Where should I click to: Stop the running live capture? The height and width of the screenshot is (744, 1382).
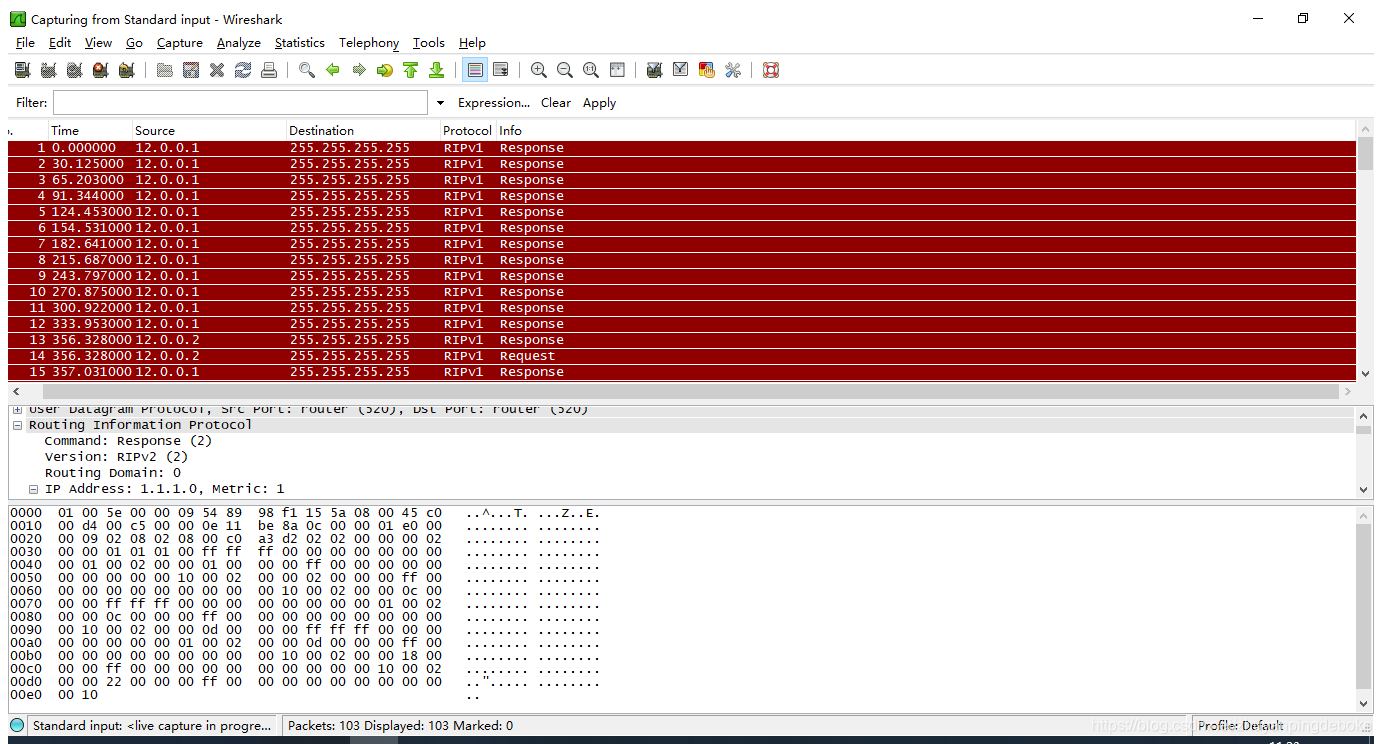pos(100,70)
